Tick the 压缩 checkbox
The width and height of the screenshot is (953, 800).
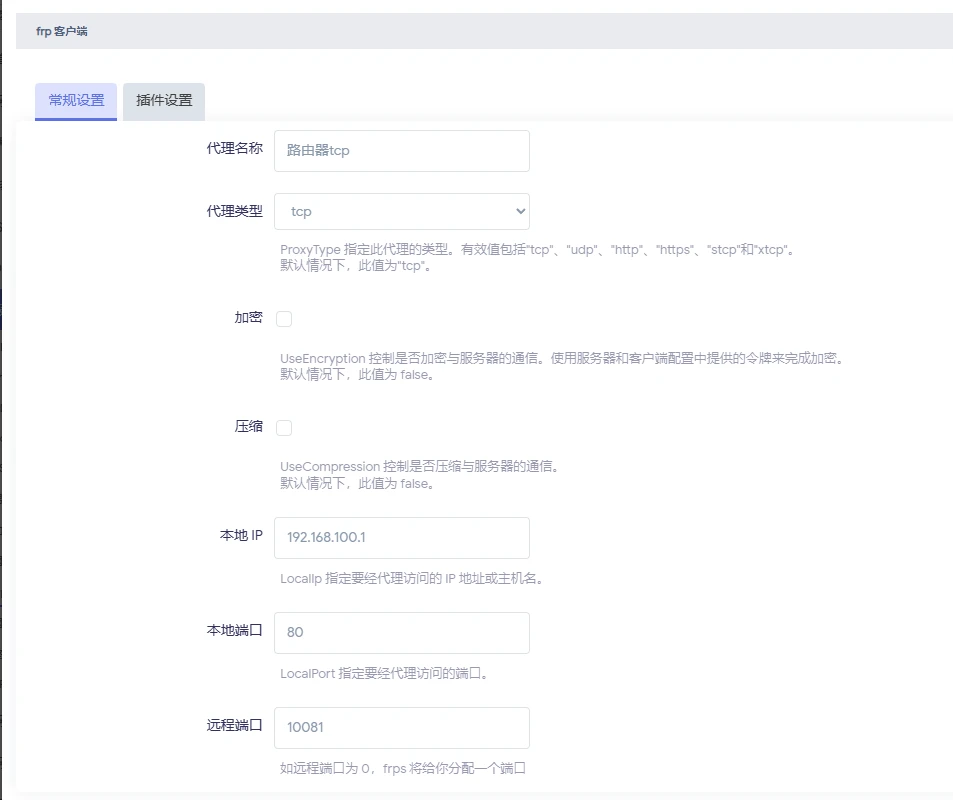pos(284,427)
